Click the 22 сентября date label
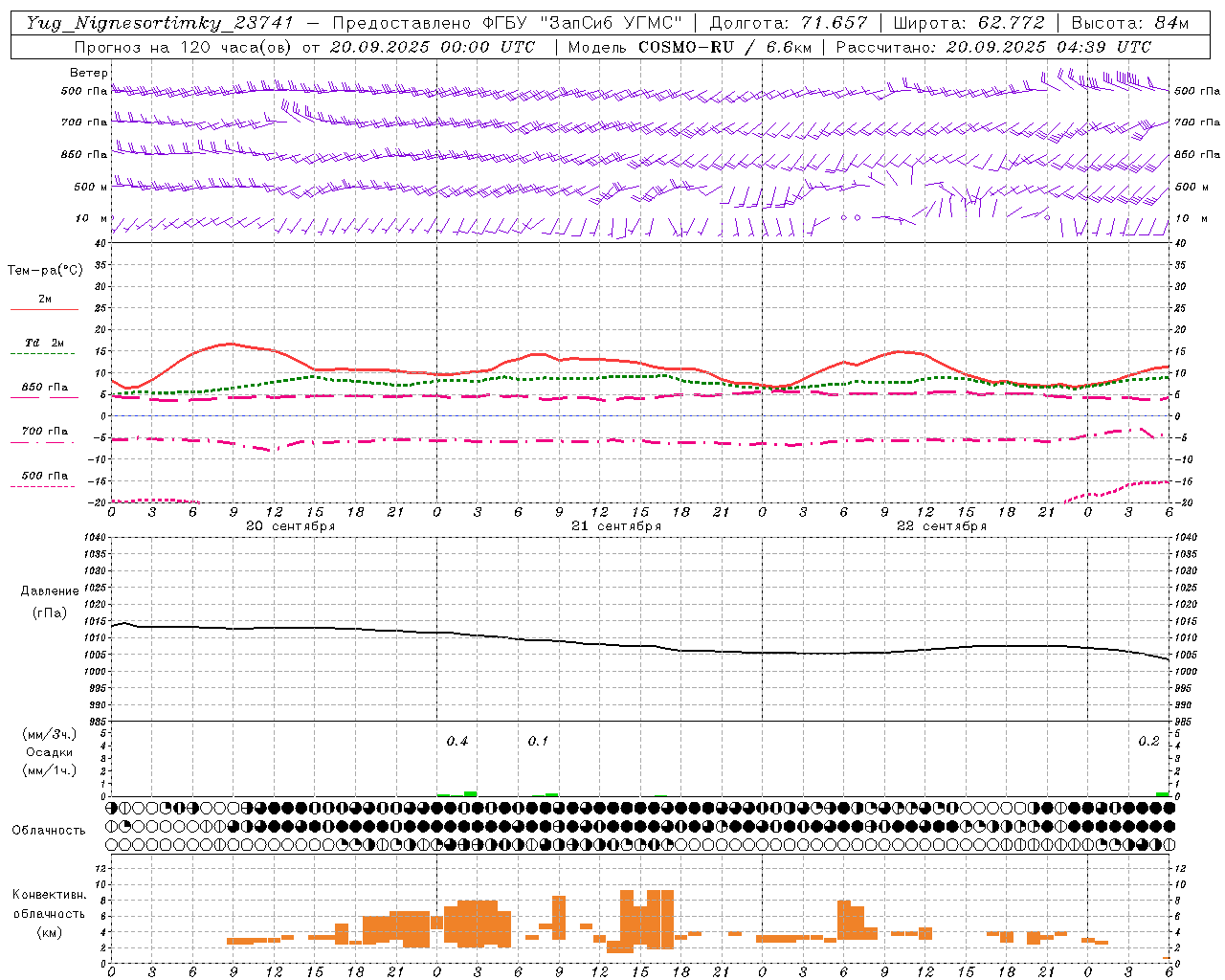Screen dimensions: 1225x980 click(942, 526)
